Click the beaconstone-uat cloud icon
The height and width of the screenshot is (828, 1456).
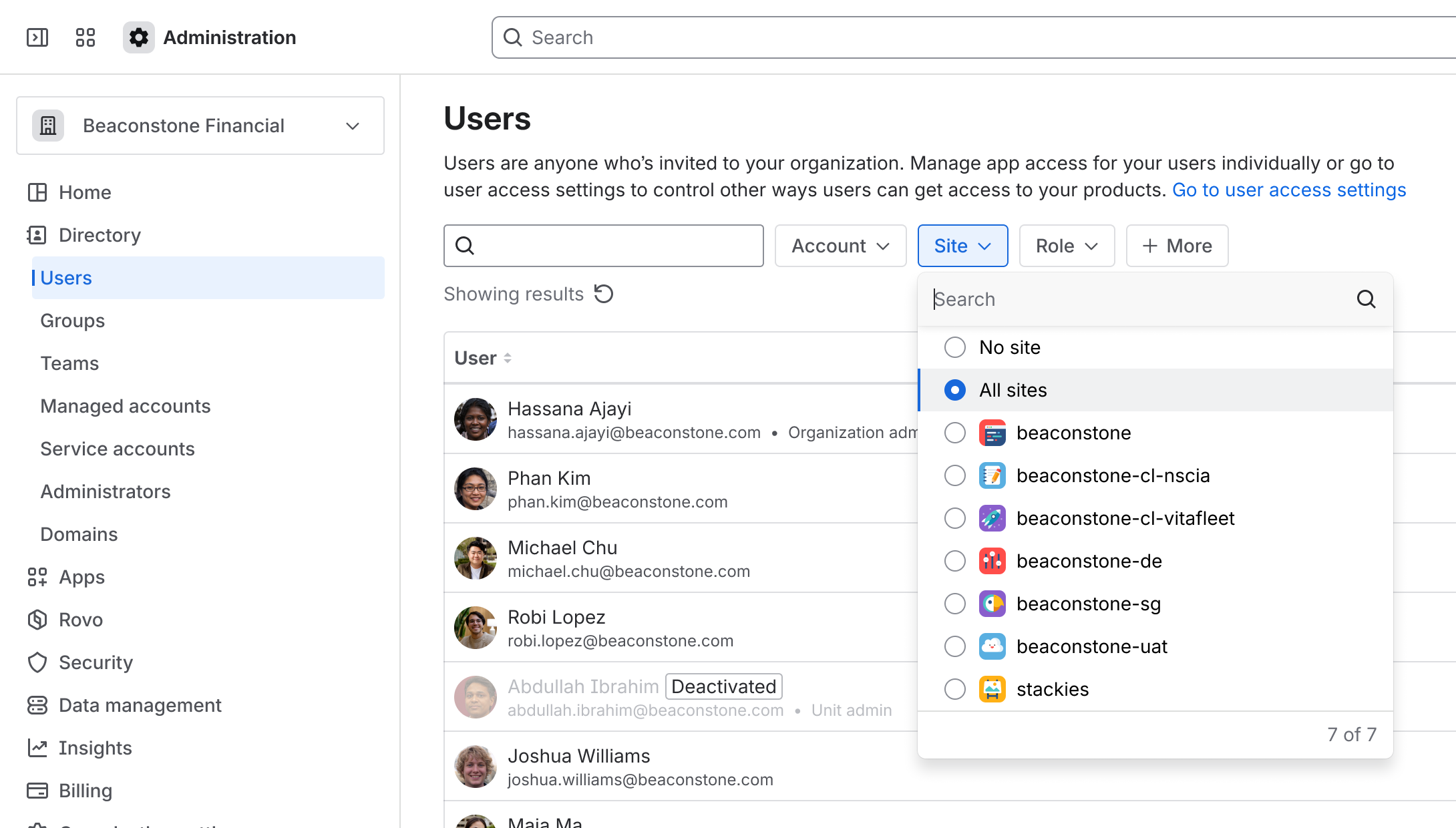point(992,646)
